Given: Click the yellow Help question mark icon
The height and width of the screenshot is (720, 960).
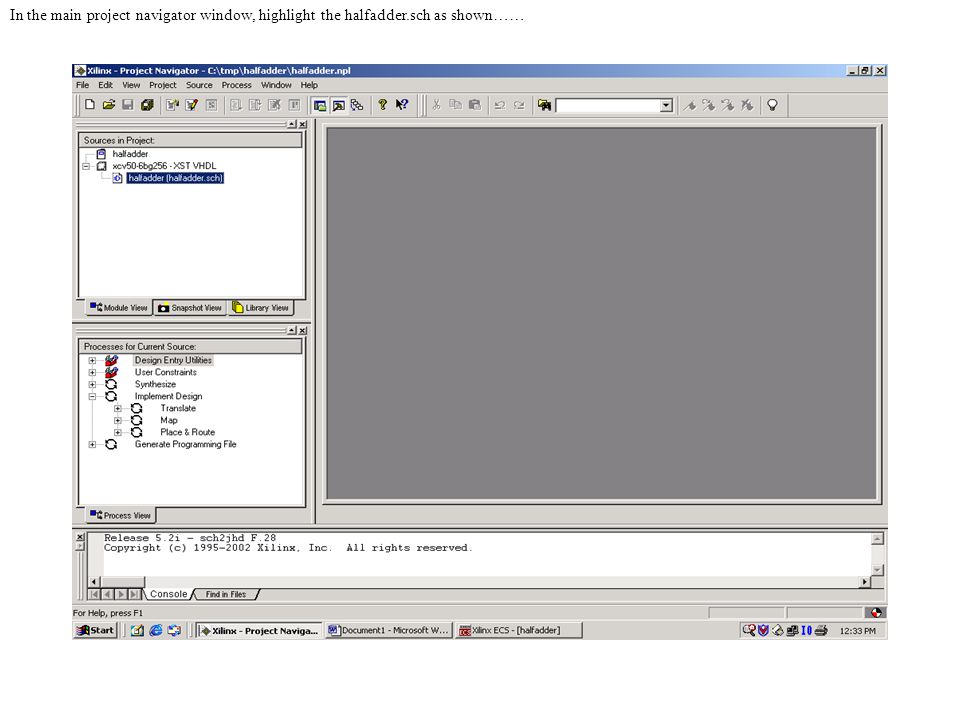Looking at the screenshot, I should coord(383,105).
